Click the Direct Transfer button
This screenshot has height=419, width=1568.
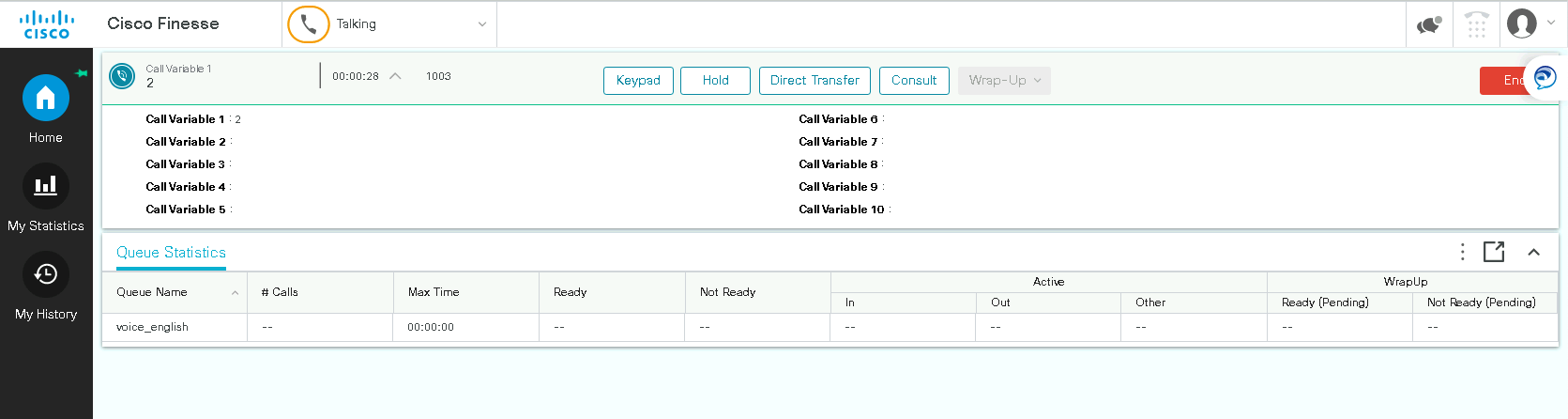tap(814, 81)
